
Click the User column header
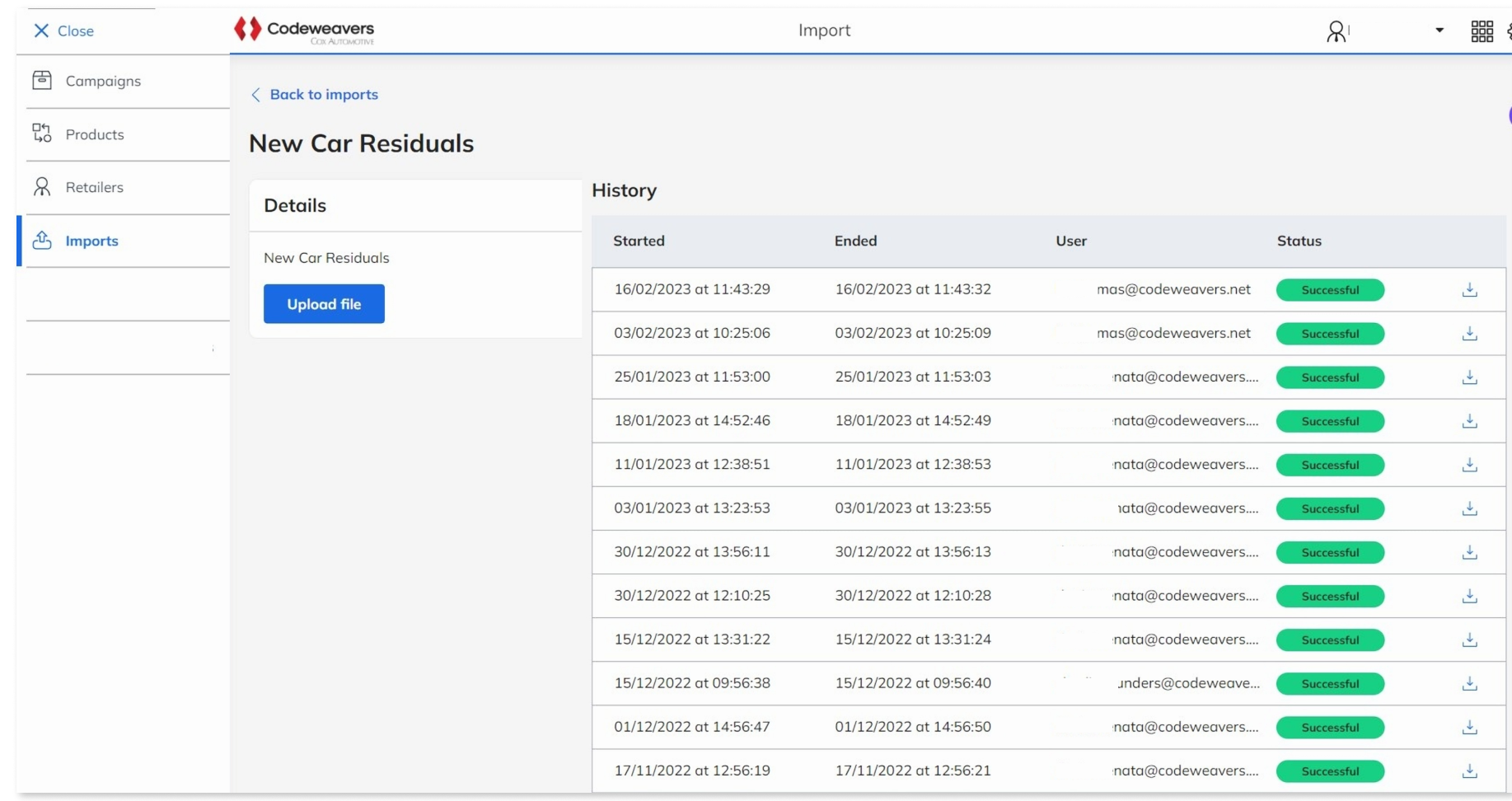tap(1071, 241)
